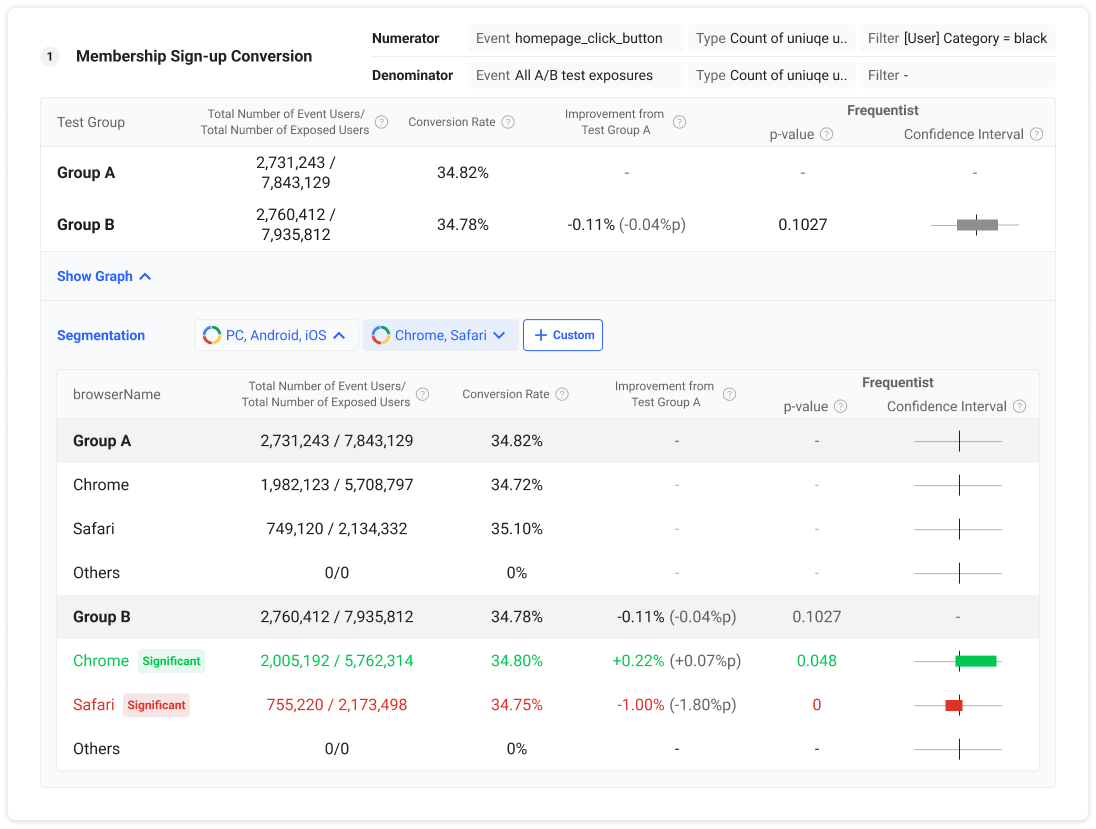This screenshot has height=829, width=1096.
Task: Click Membership Sign-up Conversion title
Action: [194, 57]
